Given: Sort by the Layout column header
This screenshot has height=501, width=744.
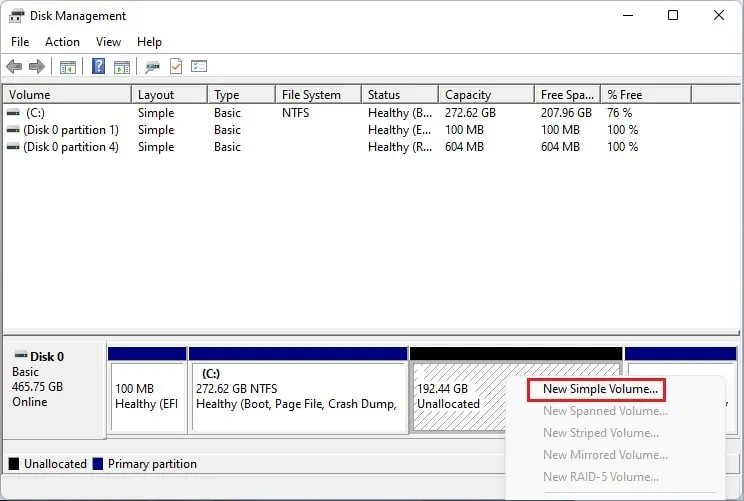Looking at the screenshot, I should (x=169, y=94).
